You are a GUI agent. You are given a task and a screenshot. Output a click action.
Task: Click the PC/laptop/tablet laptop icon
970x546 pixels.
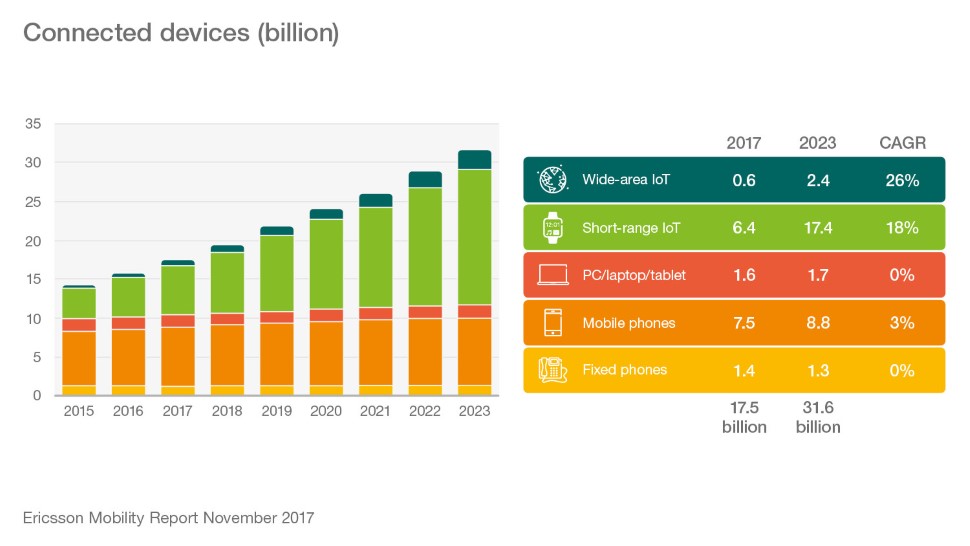[552, 275]
